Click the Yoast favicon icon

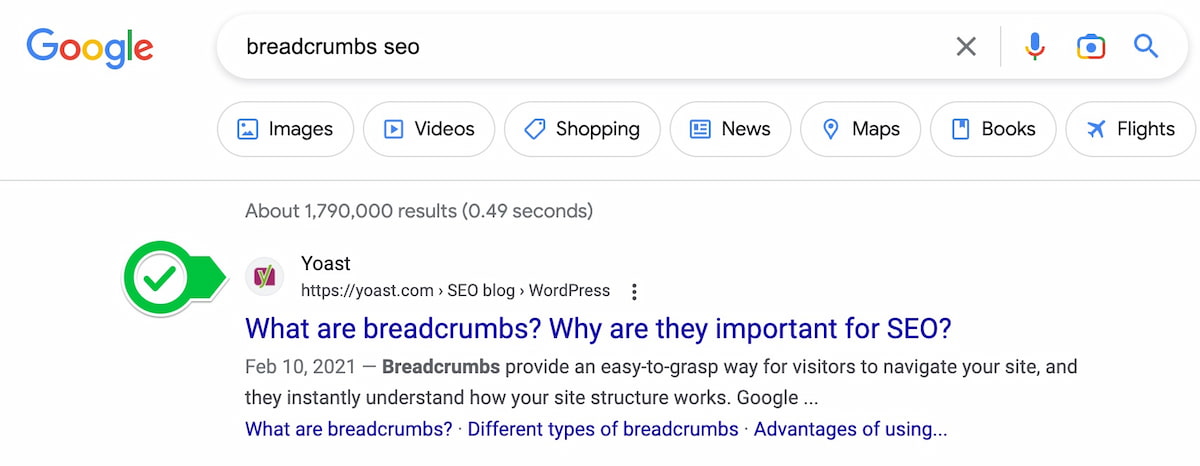click(x=265, y=276)
